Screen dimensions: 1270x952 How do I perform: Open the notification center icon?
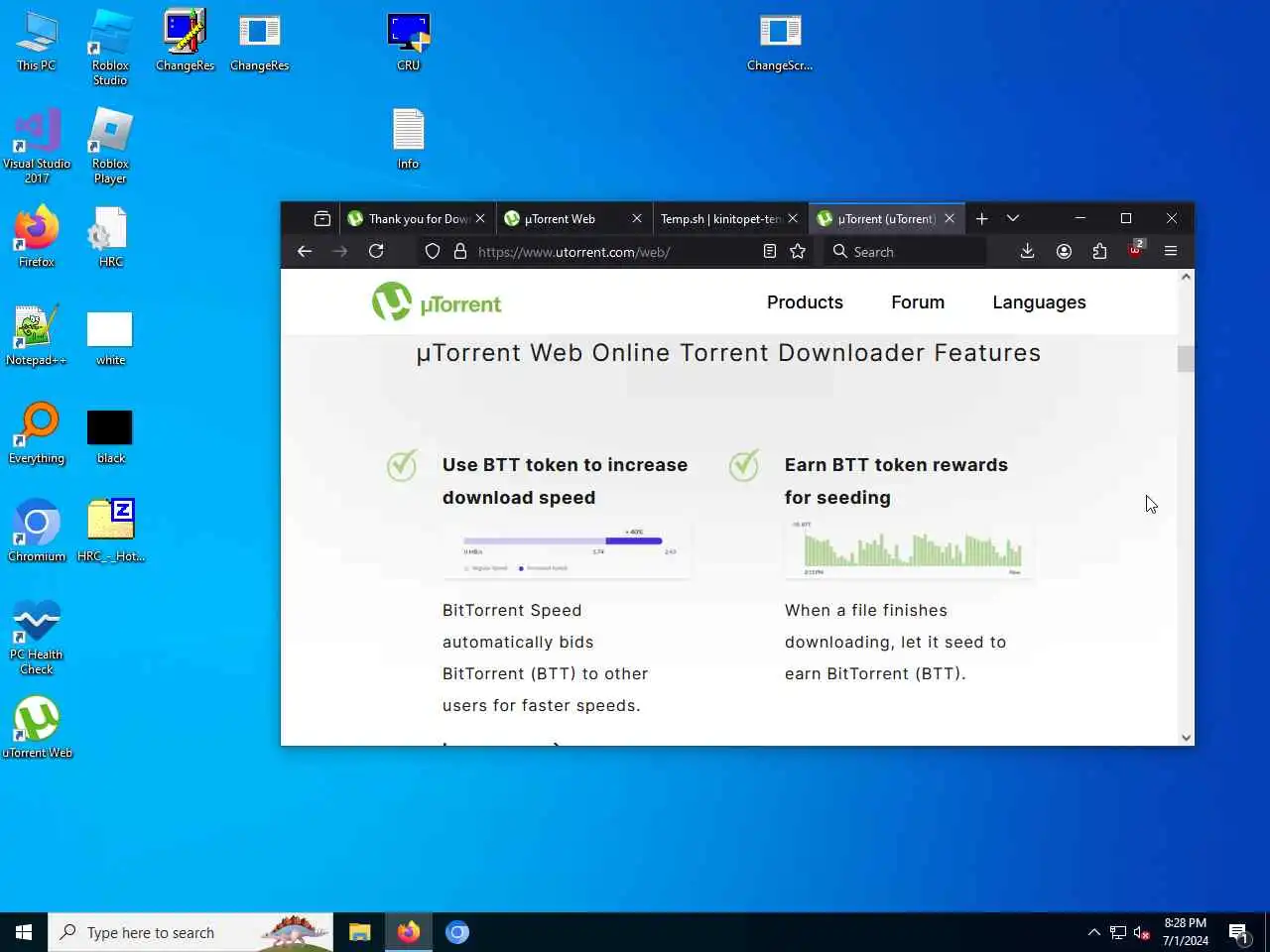1239,932
